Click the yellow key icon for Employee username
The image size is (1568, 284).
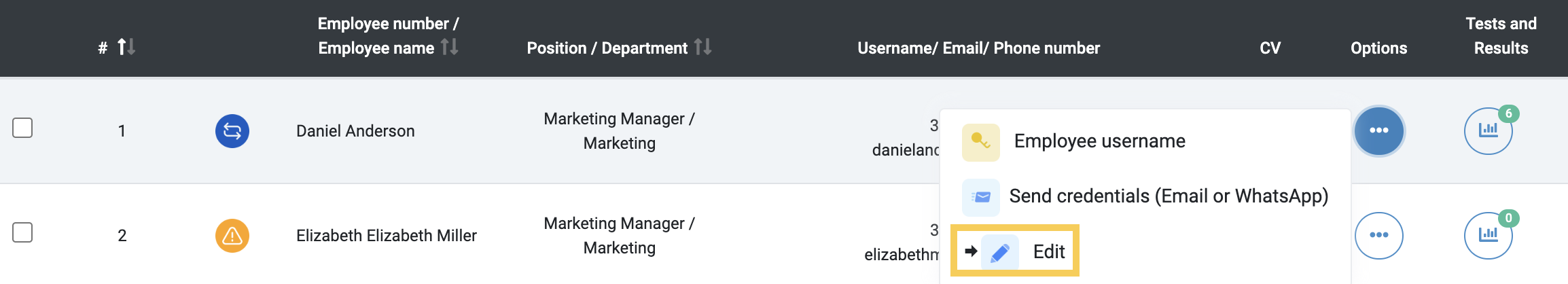coord(980,142)
